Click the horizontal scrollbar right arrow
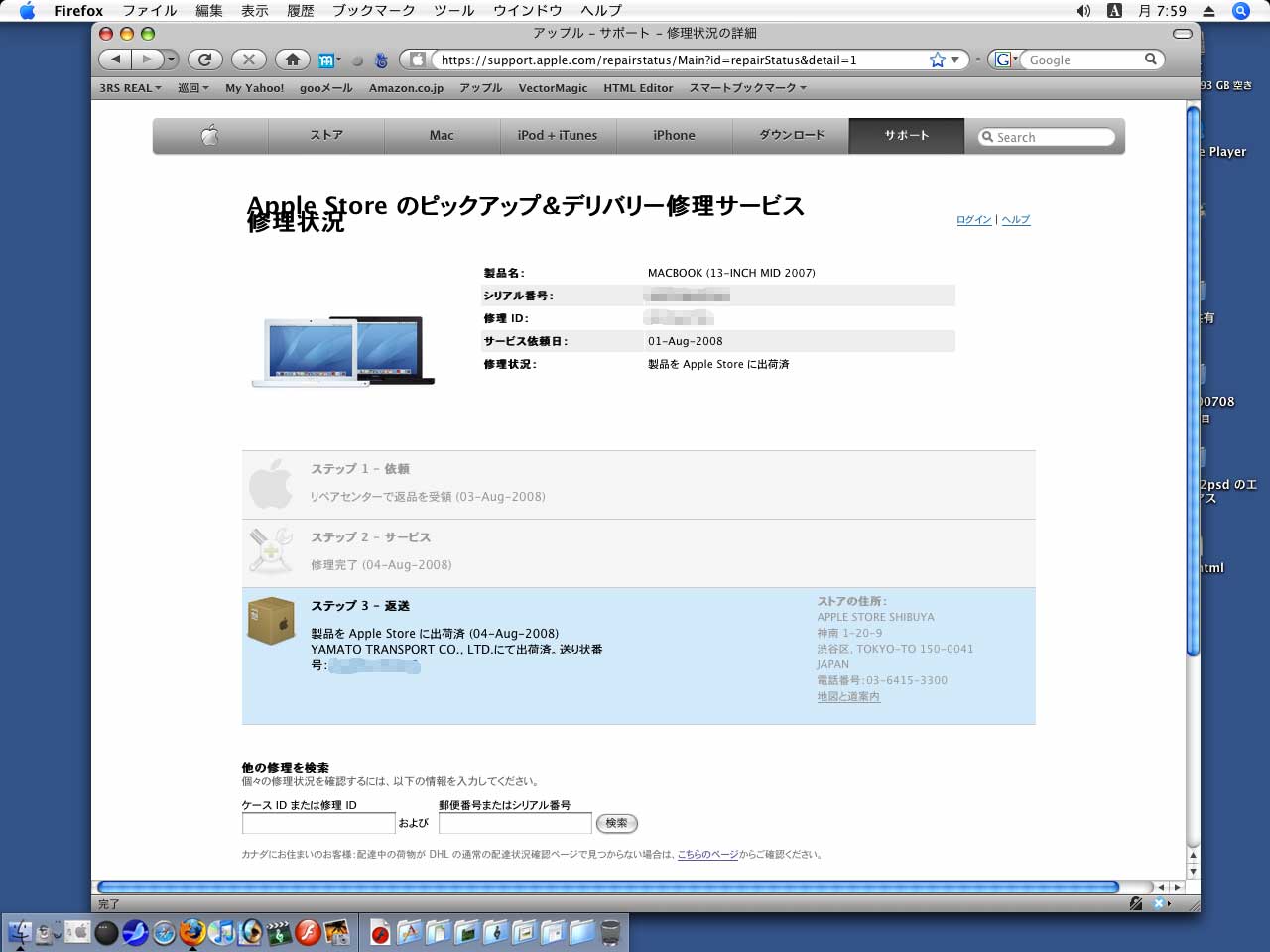1270x952 pixels. (x=1177, y=887)
